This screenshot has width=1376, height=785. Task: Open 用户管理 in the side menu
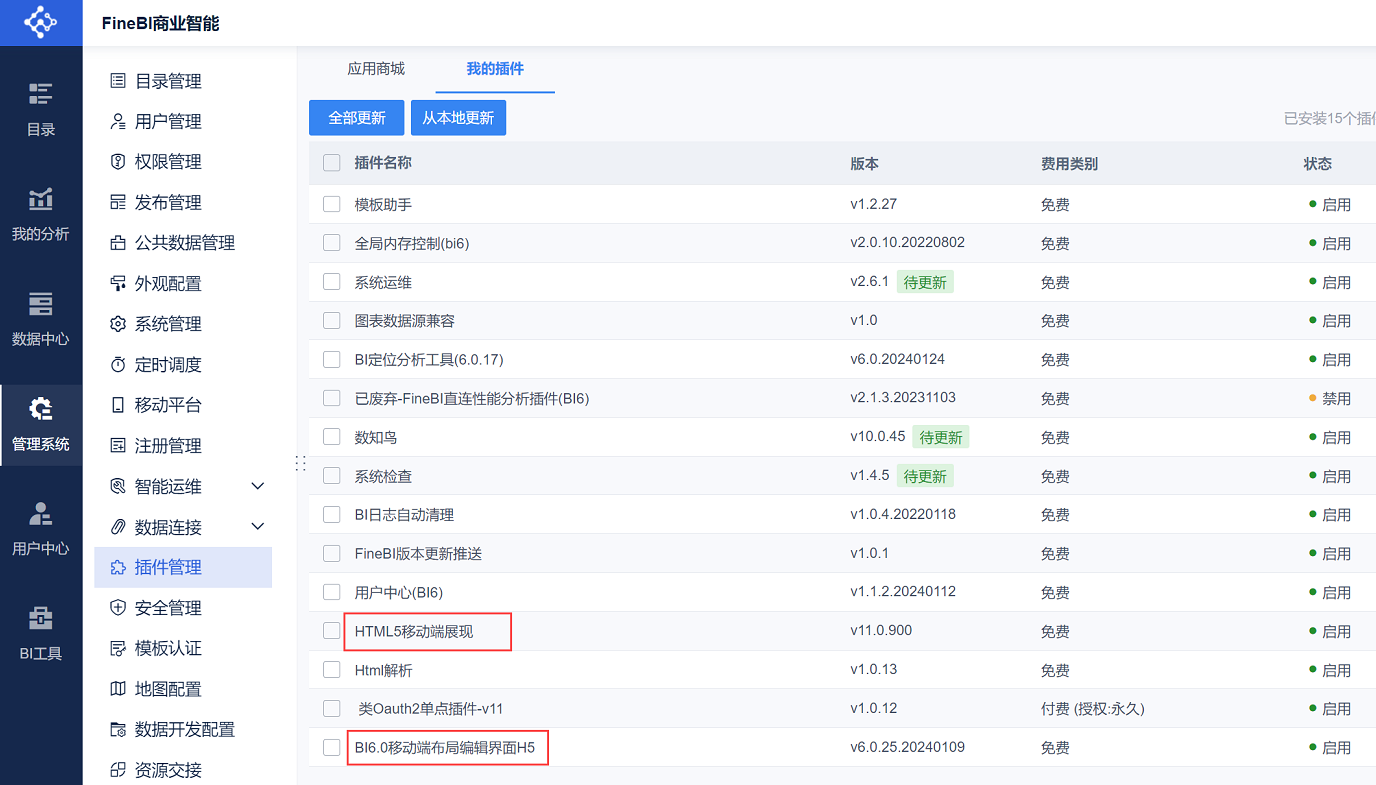tap(168, 121)
